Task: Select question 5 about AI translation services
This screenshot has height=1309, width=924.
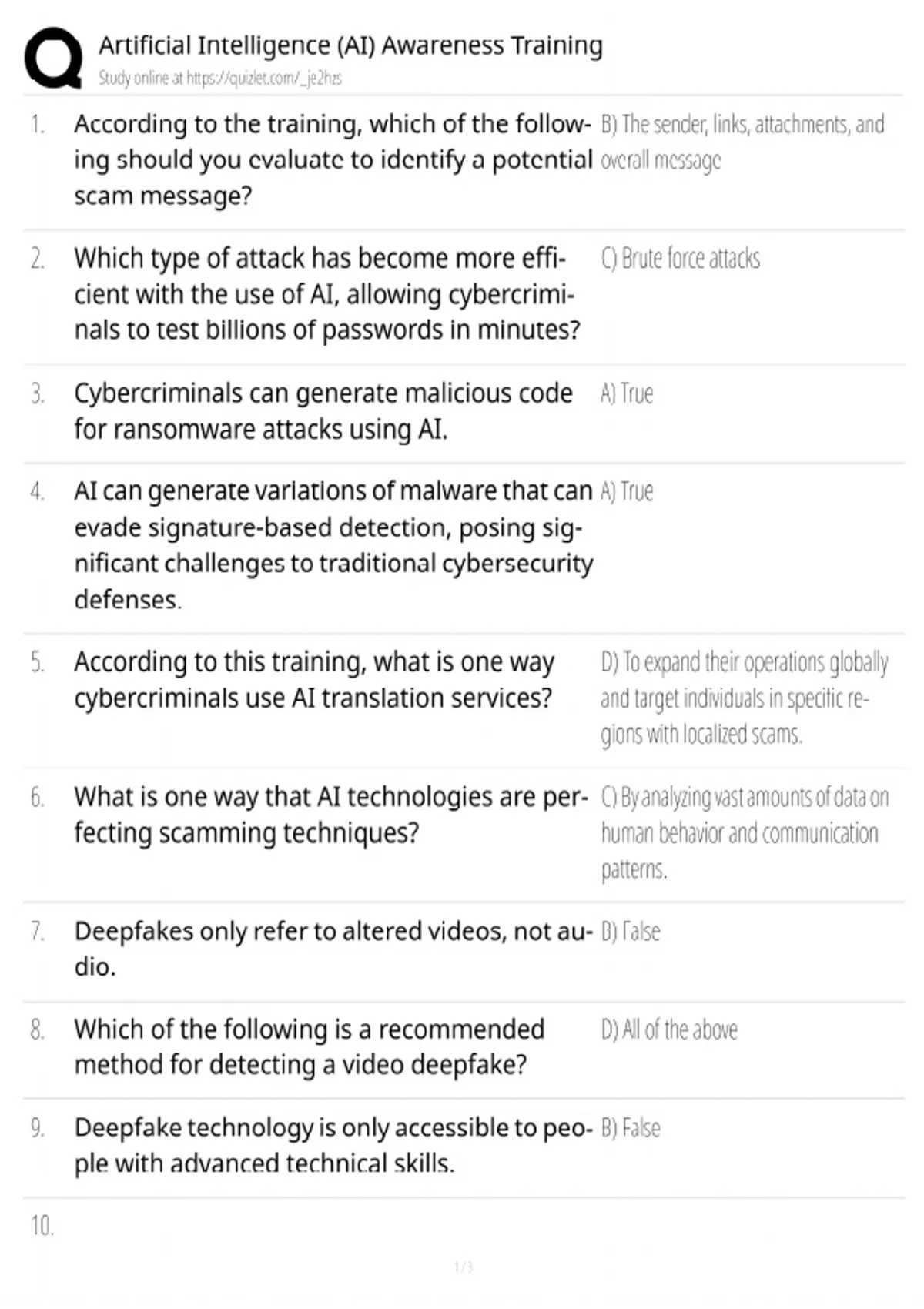Action: [314, 680]
